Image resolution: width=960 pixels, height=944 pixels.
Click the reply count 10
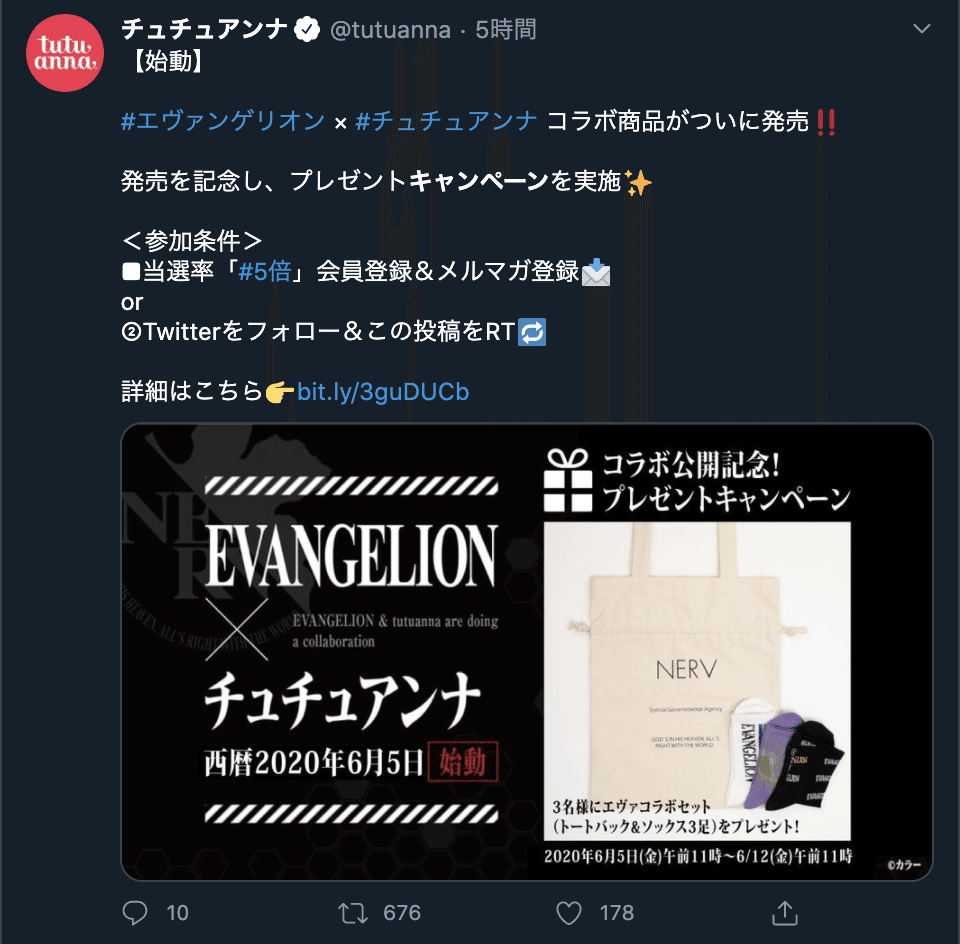tap(178, 913)
